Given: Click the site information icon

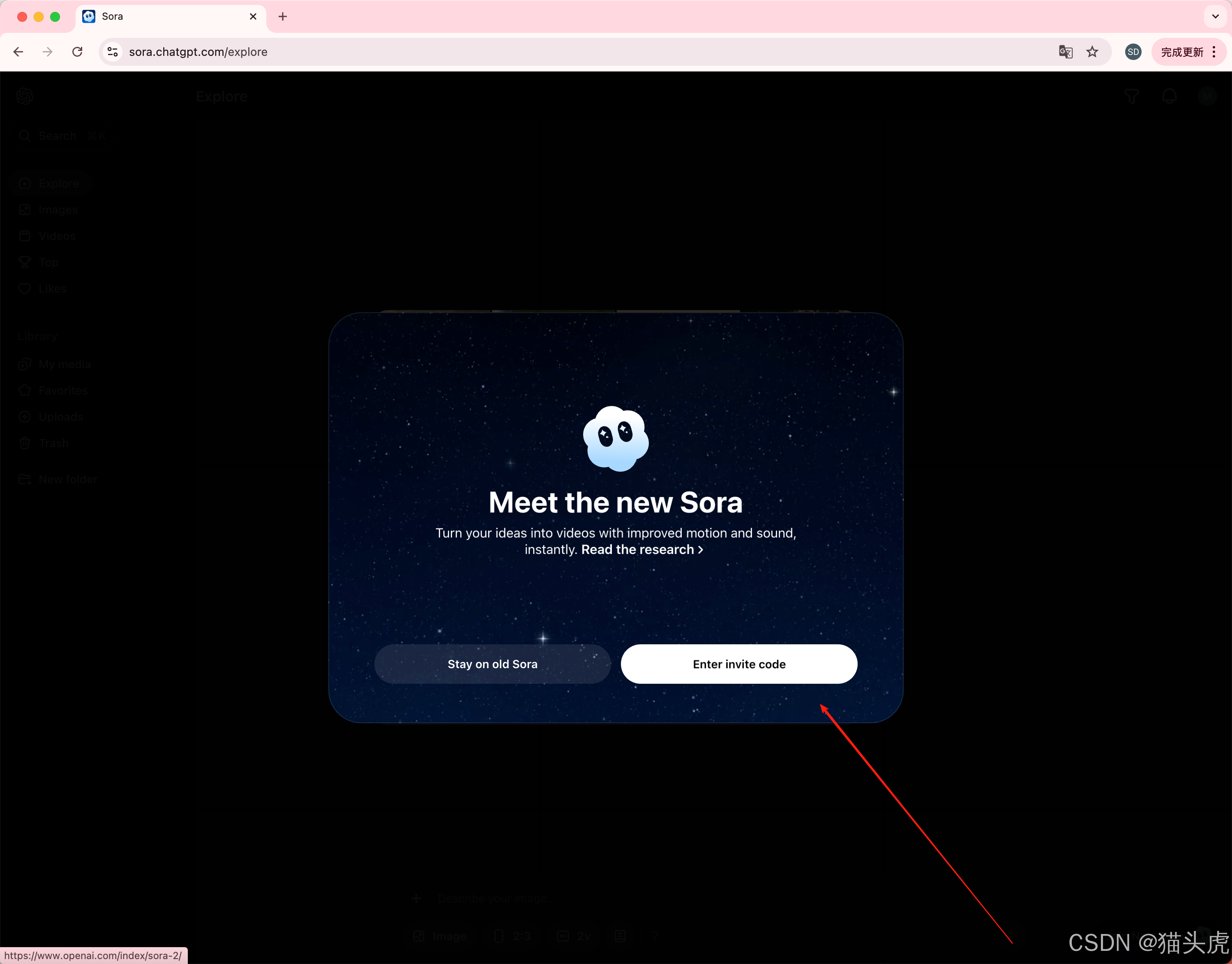Looking at the screenshot, I should pos(112,52).
